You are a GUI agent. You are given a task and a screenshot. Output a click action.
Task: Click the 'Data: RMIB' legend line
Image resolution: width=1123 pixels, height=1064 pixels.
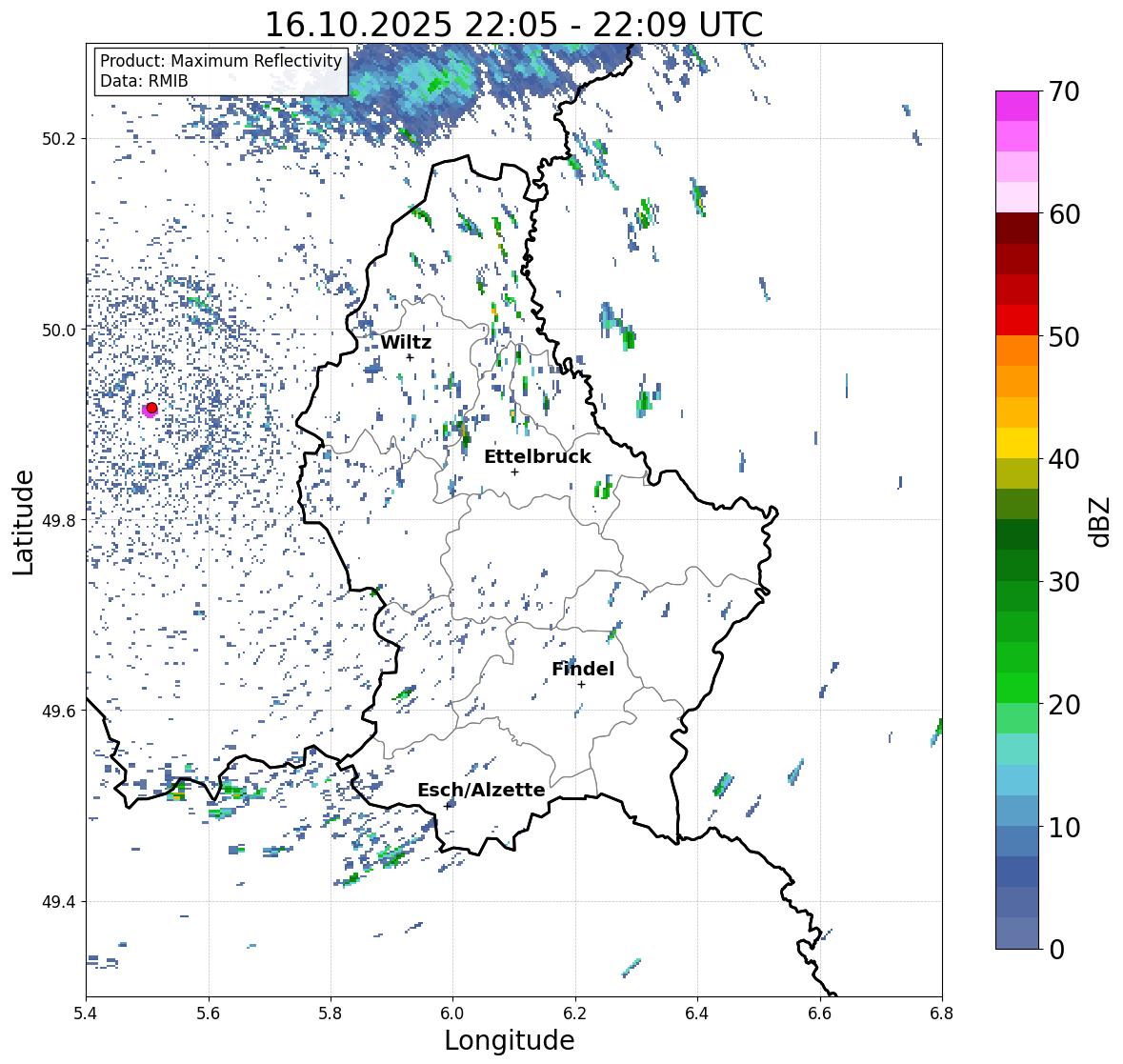coord(144,81)
